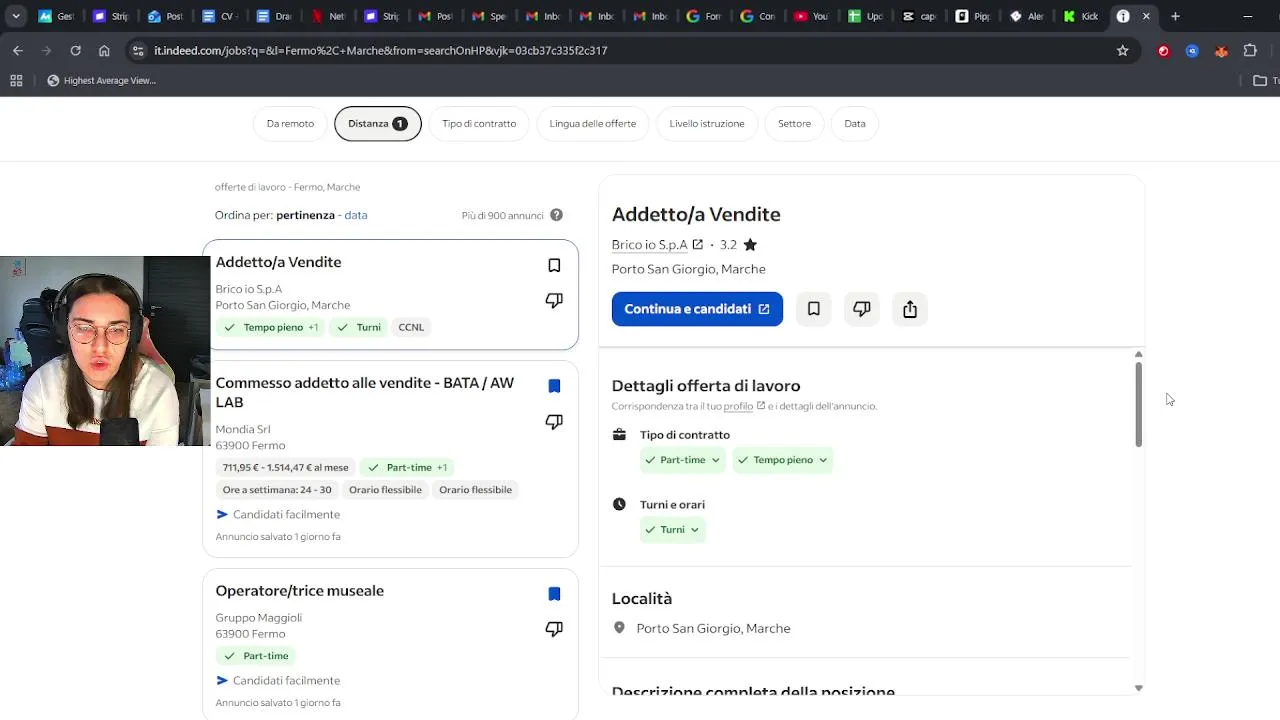Viewport: 1280px width, 720px height.
Task: Open the profilo link in job details
Action: point(738,406)
